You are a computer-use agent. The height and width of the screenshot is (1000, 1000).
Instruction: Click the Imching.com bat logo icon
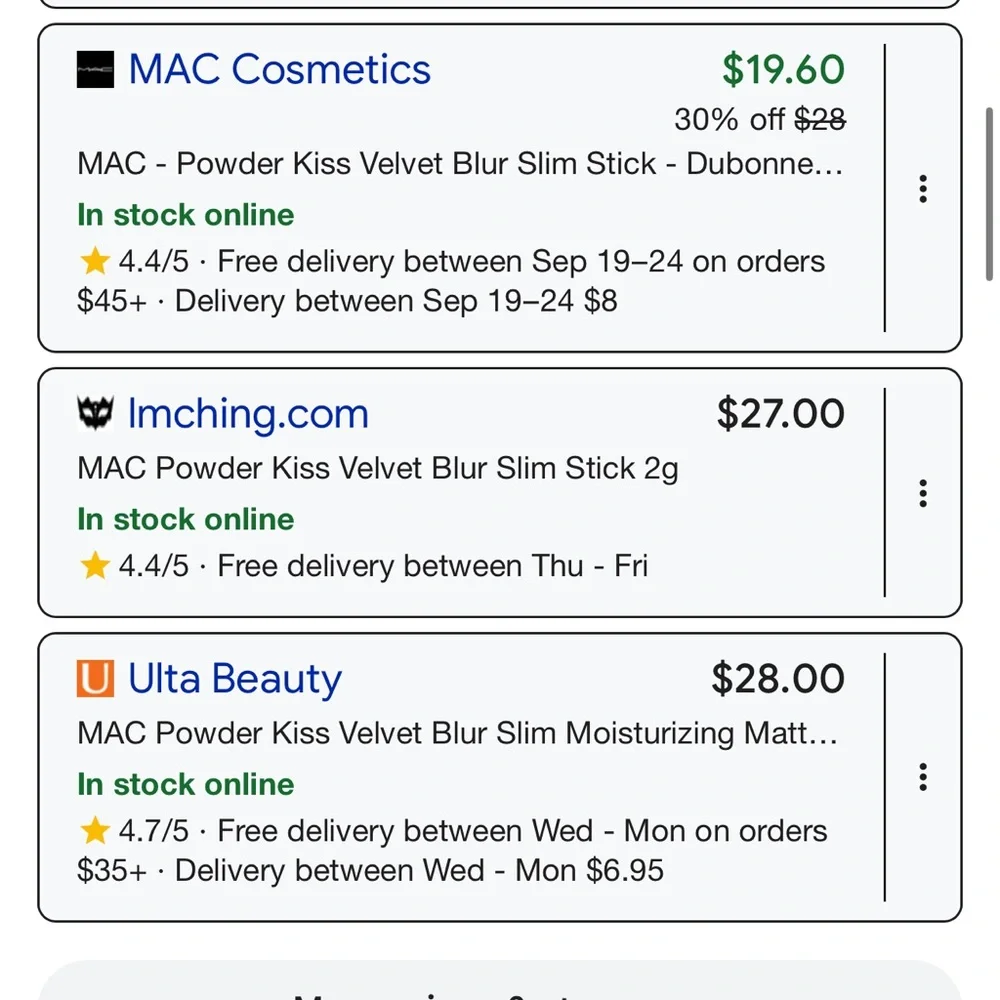(96, 414)
